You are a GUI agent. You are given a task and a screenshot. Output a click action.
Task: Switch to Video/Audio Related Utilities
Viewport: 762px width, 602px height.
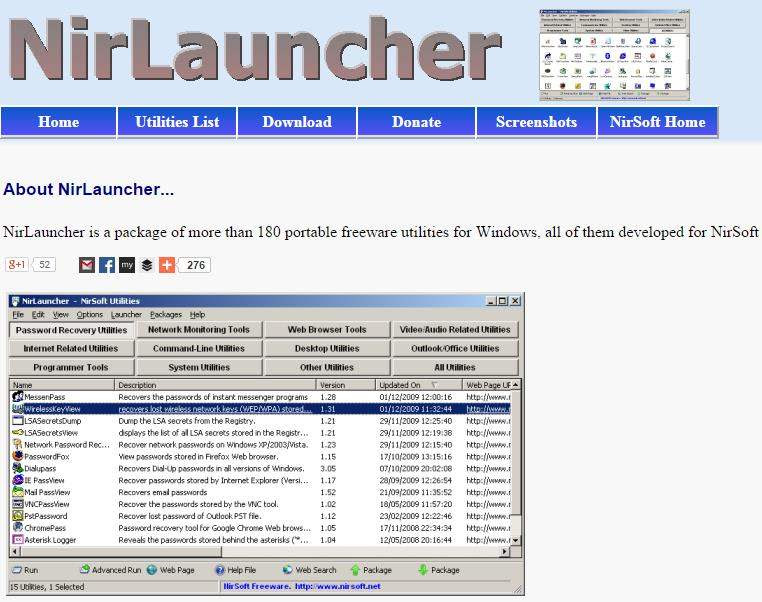tap(455, 329)
